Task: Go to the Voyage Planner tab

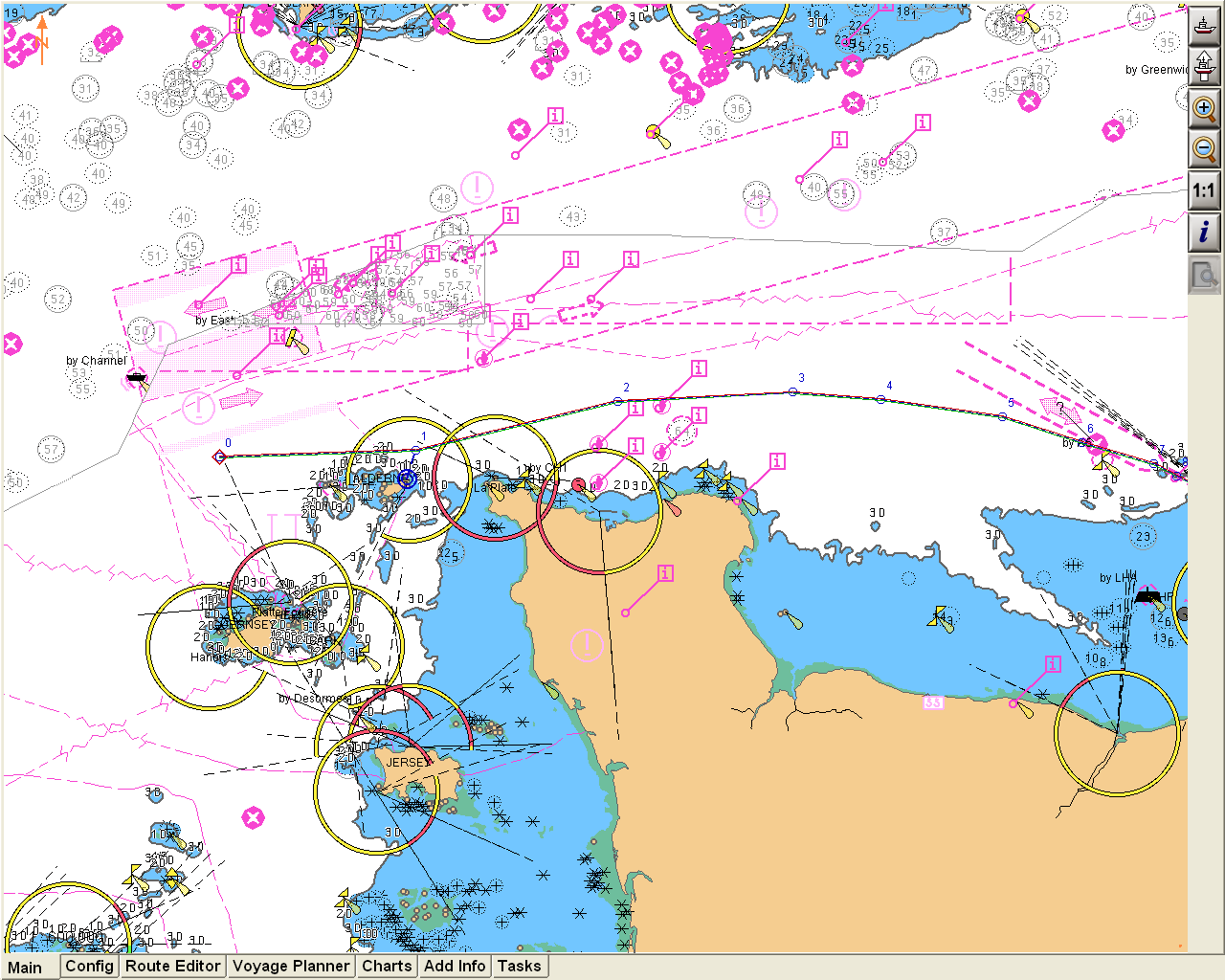Action: pos(291,967)
